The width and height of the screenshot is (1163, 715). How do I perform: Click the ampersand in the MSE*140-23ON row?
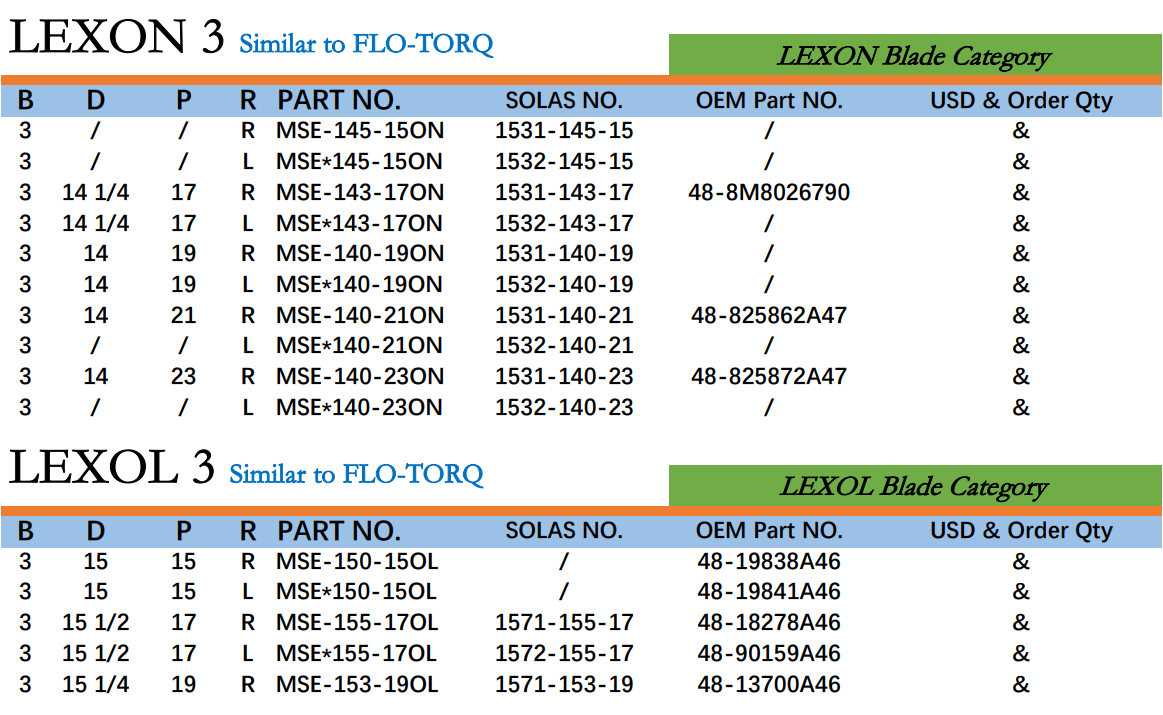[x=1021, y=408]
